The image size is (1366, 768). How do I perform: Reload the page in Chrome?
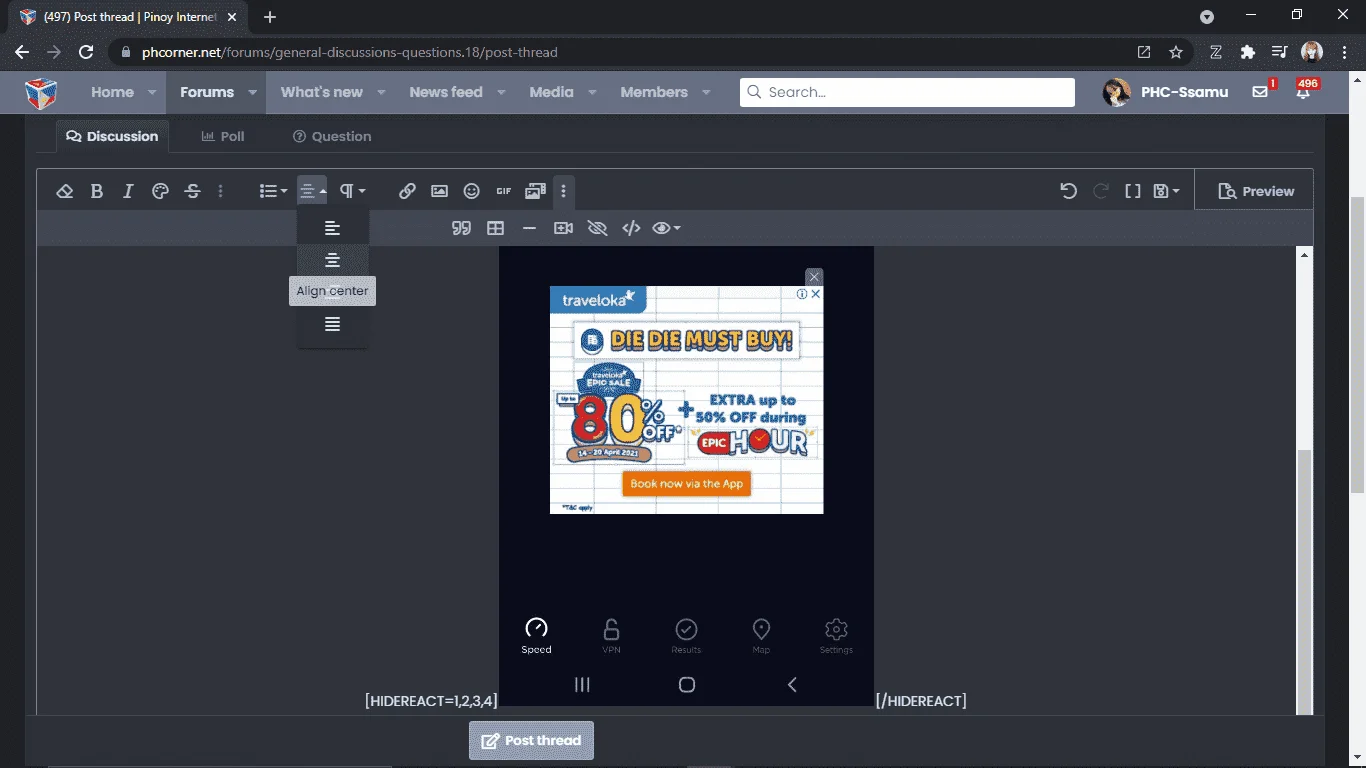pyautogui.click(x=86, y=52)
